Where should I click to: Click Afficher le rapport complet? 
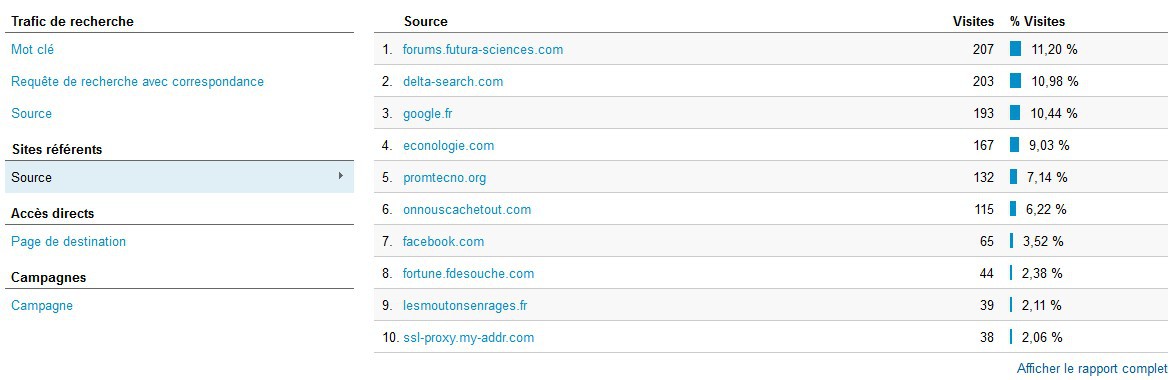pos(1092,369)
